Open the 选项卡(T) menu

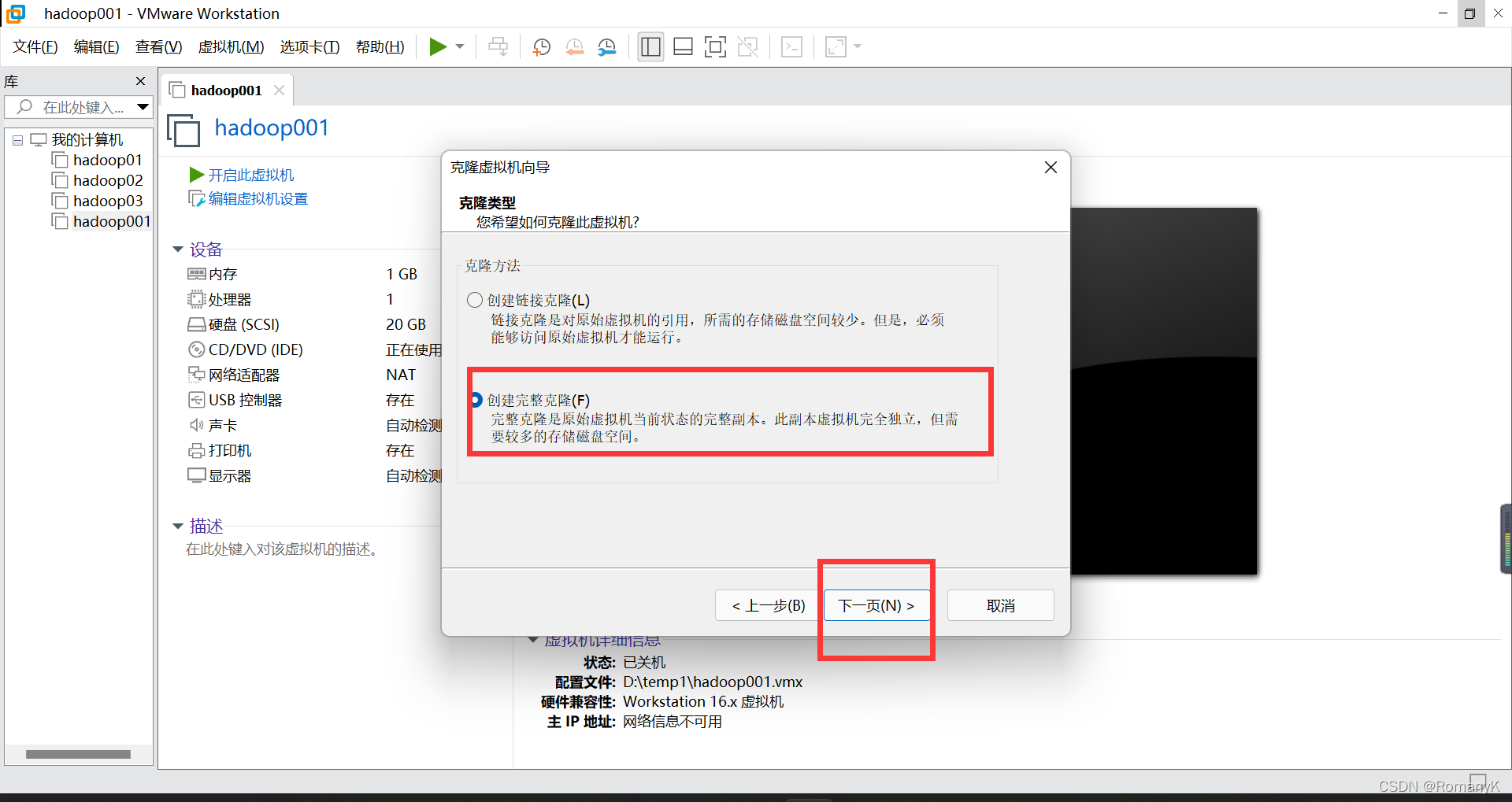(309, 47)
